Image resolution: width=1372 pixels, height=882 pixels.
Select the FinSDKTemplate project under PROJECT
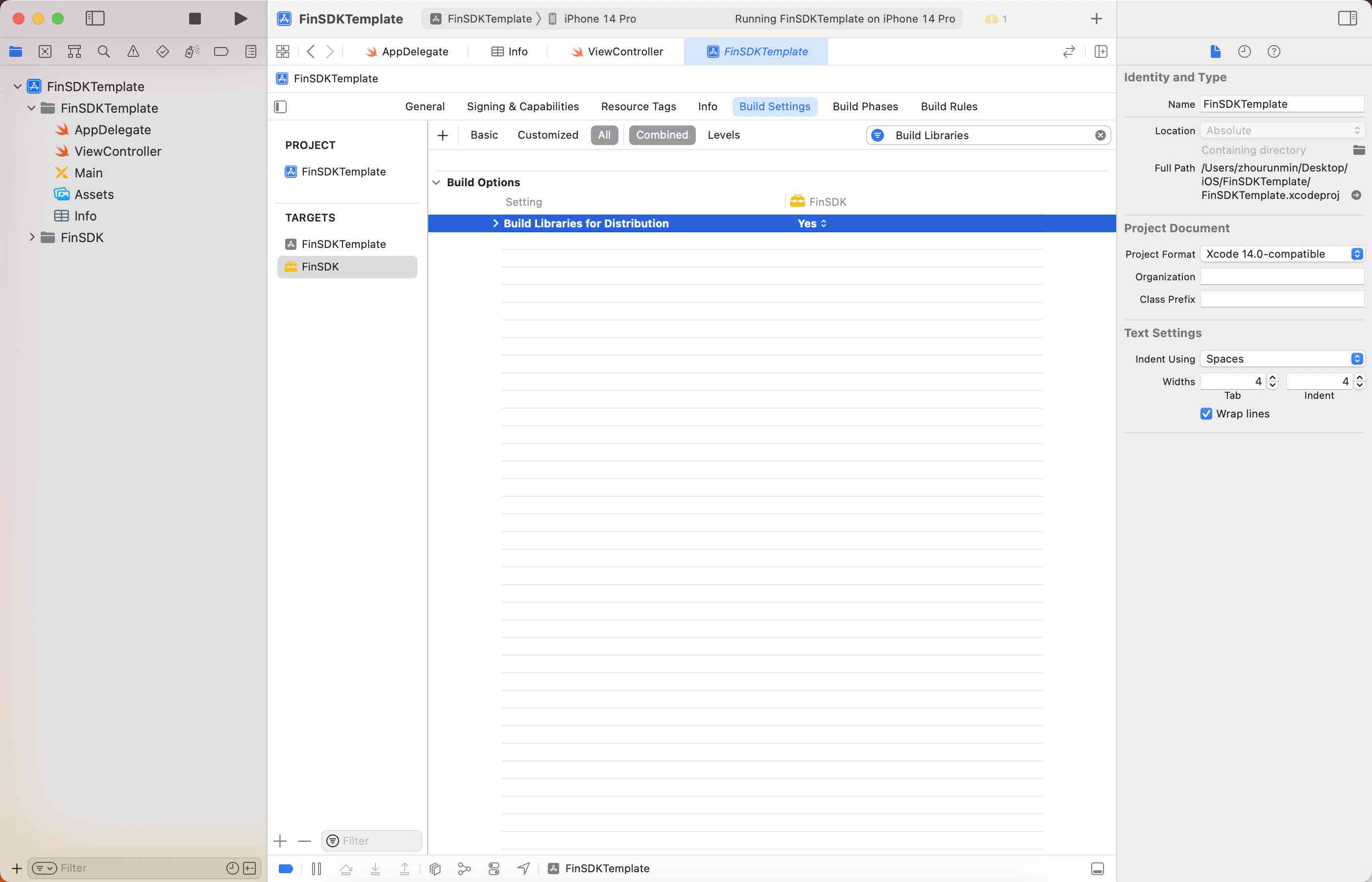coord(336,172)
